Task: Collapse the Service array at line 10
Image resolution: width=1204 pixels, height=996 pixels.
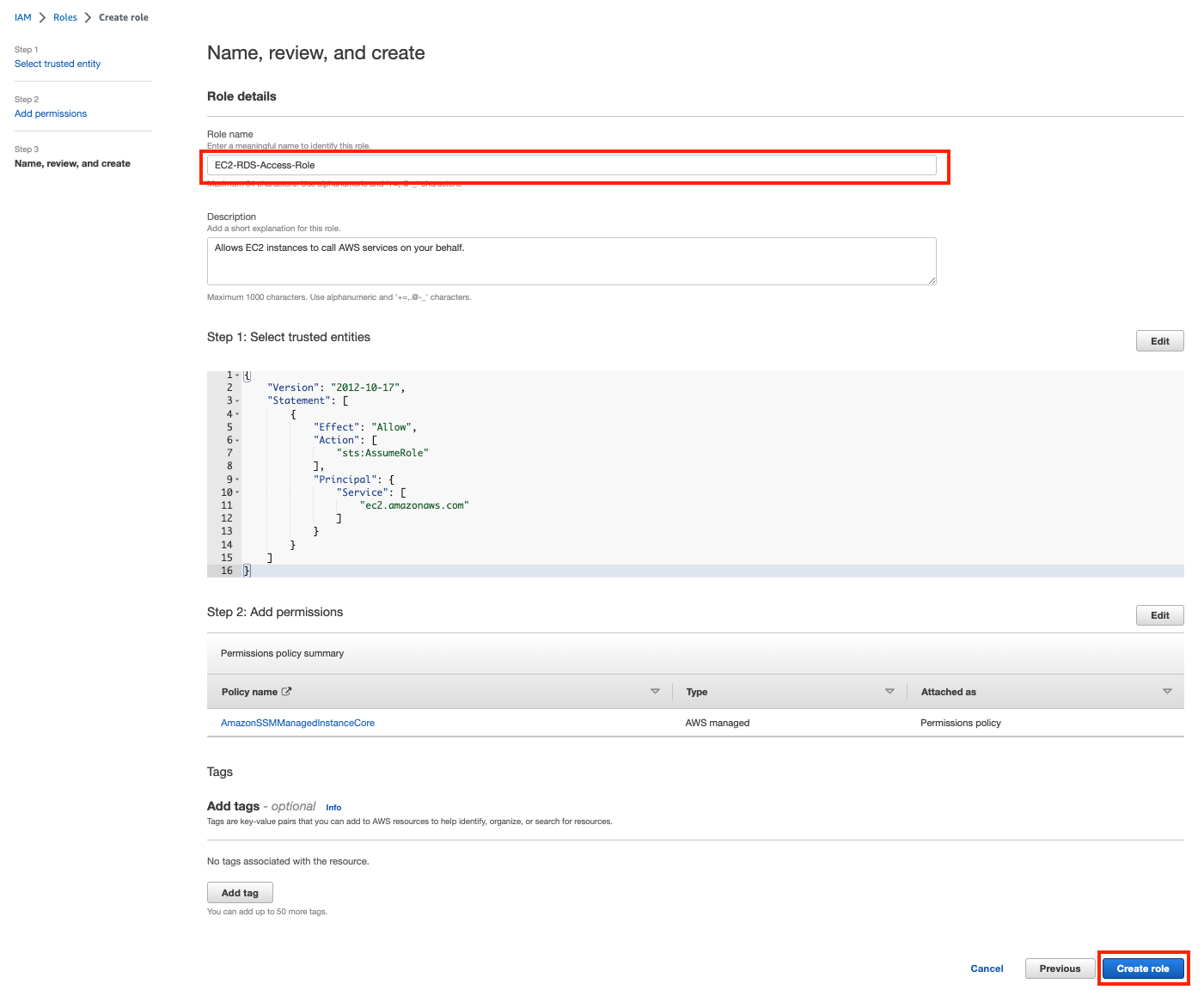Action: point(237,493)
